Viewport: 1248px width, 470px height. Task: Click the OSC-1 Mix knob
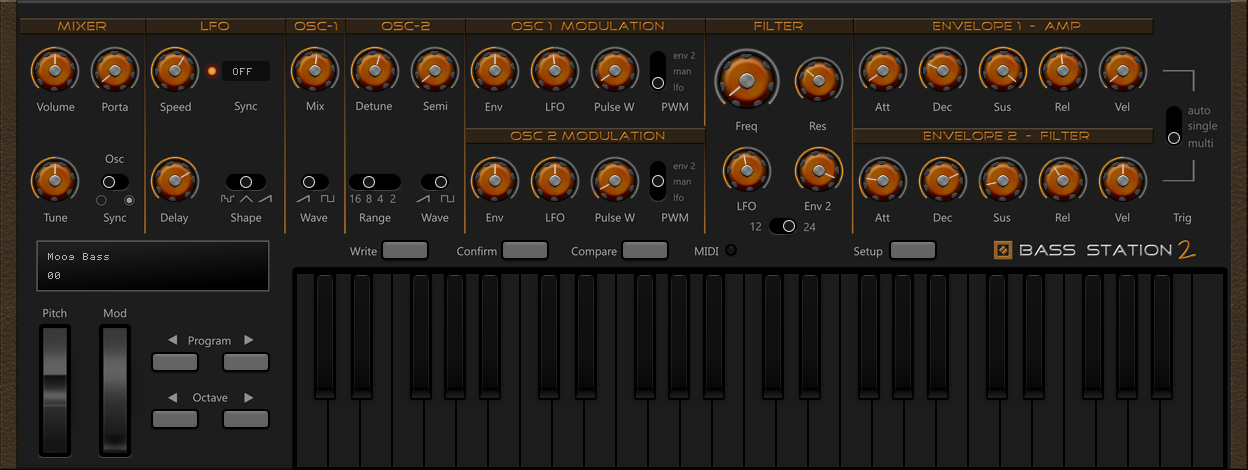coord(314,70)
